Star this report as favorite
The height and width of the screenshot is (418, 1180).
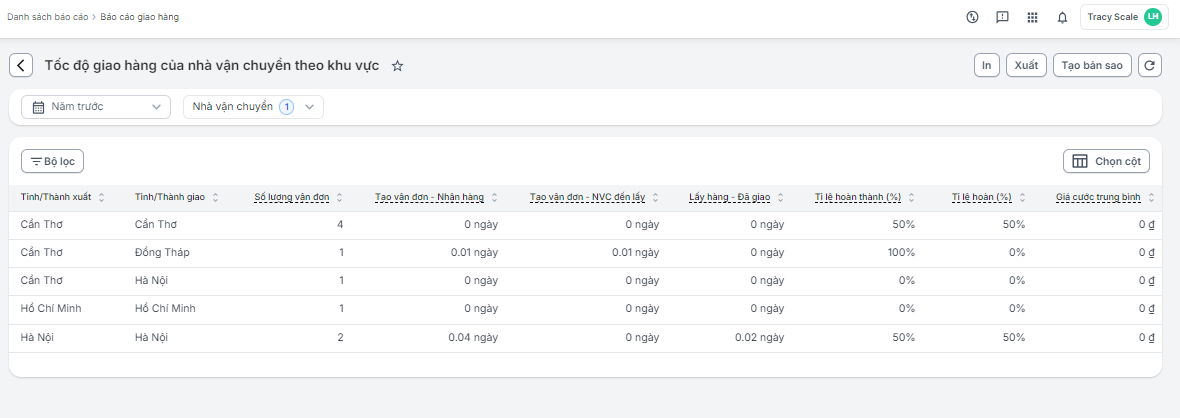[x=397, y=66]
